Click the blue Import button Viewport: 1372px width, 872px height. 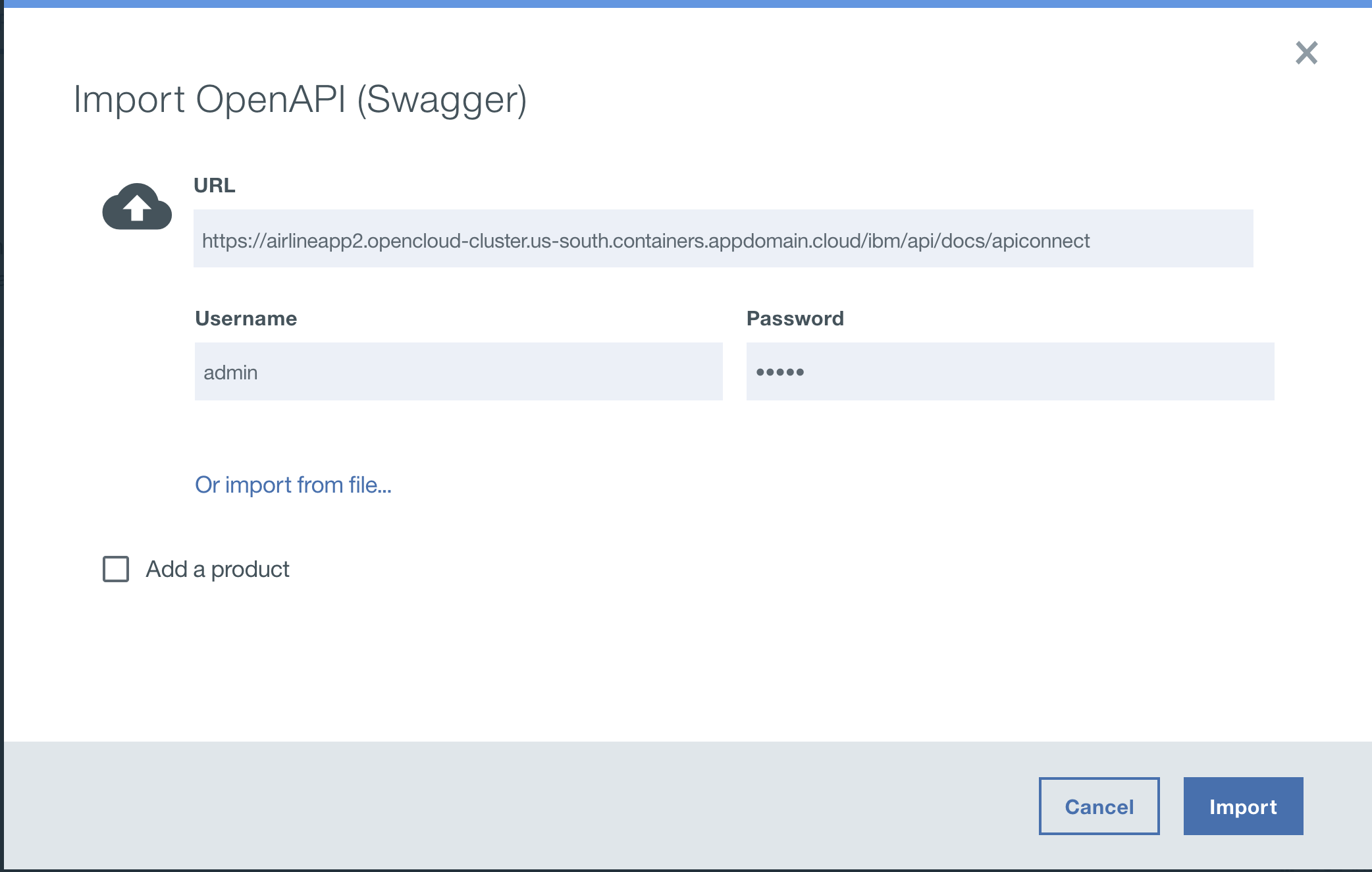point(1243,806)
